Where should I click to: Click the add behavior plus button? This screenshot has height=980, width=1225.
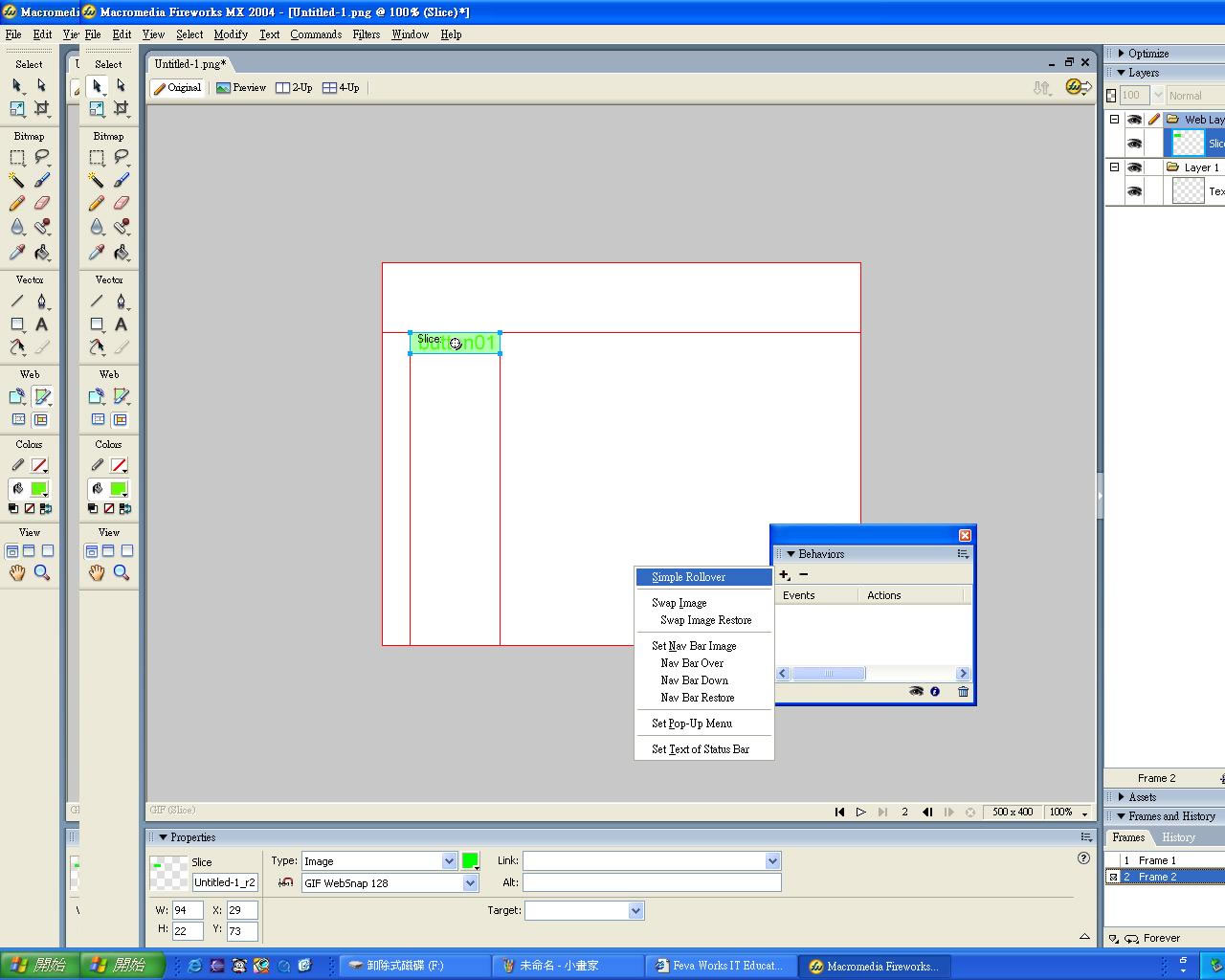785,575
